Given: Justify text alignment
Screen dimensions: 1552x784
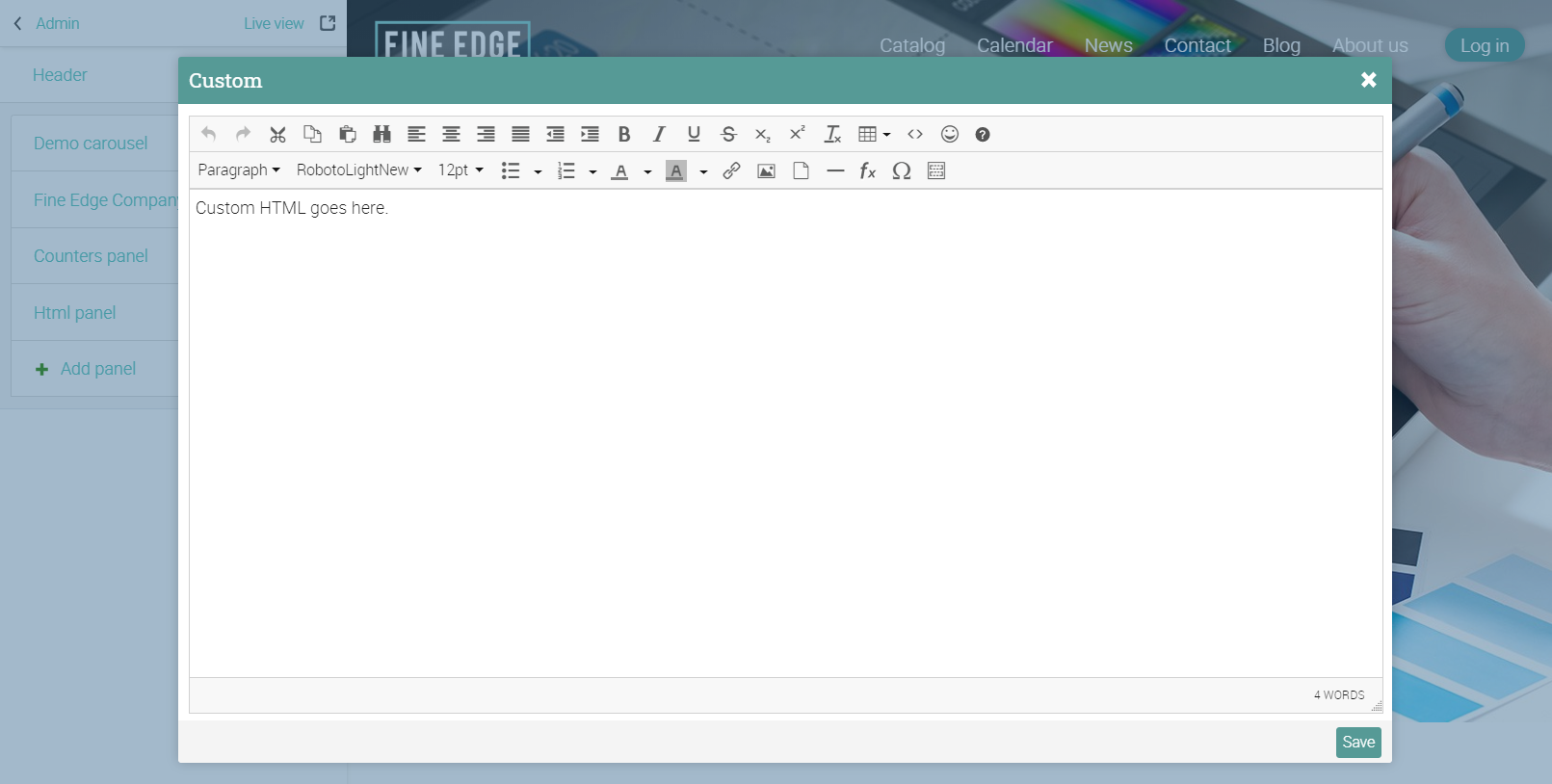Looking at the screenshot, I should click(x=520, y=134).
